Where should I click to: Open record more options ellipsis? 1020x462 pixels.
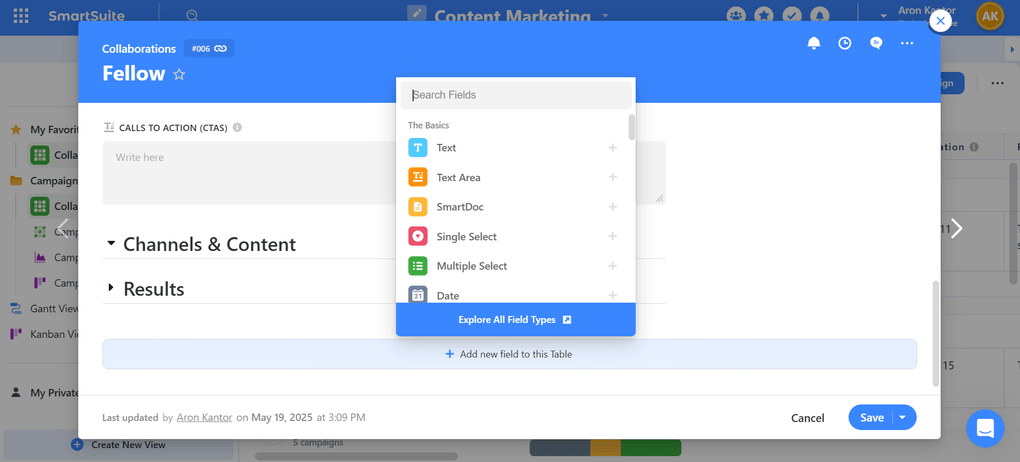click(x=907, y=43)
